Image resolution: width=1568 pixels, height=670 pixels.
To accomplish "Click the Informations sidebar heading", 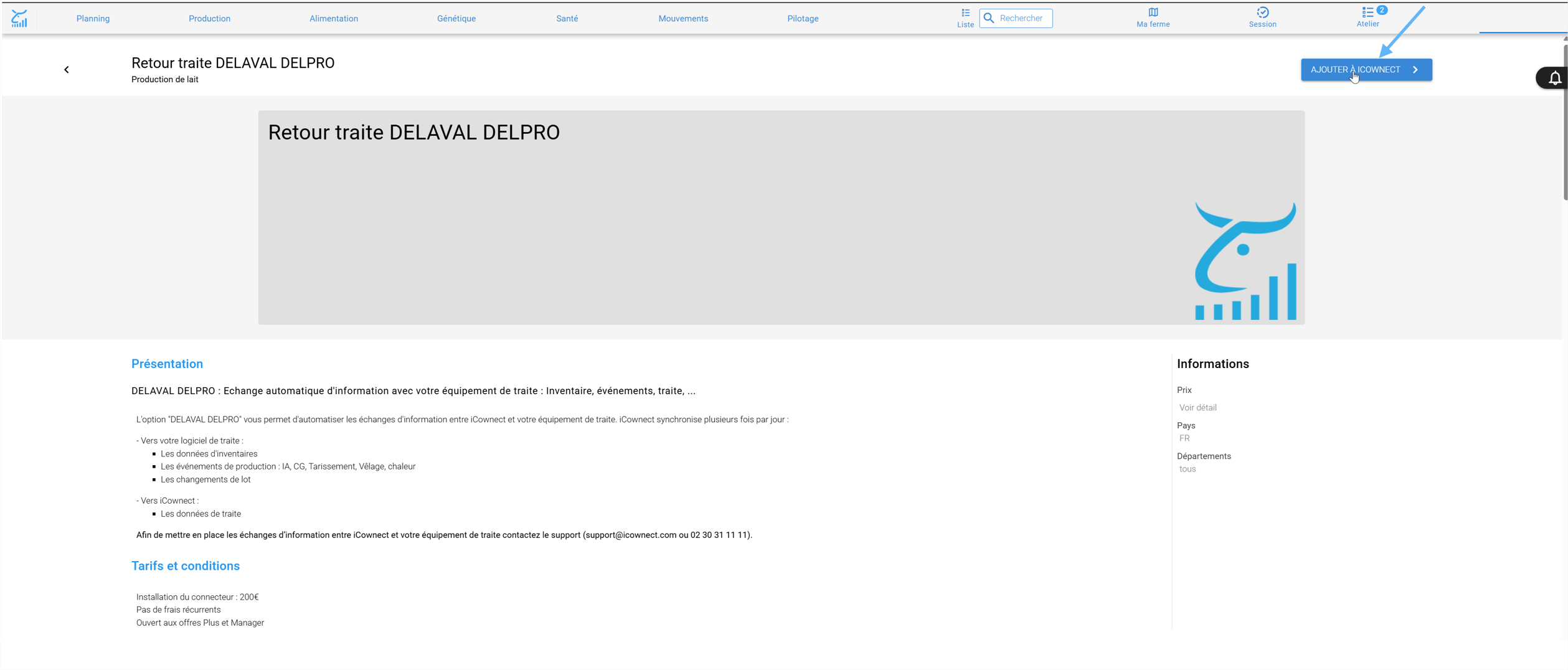I will (1212, 364).
